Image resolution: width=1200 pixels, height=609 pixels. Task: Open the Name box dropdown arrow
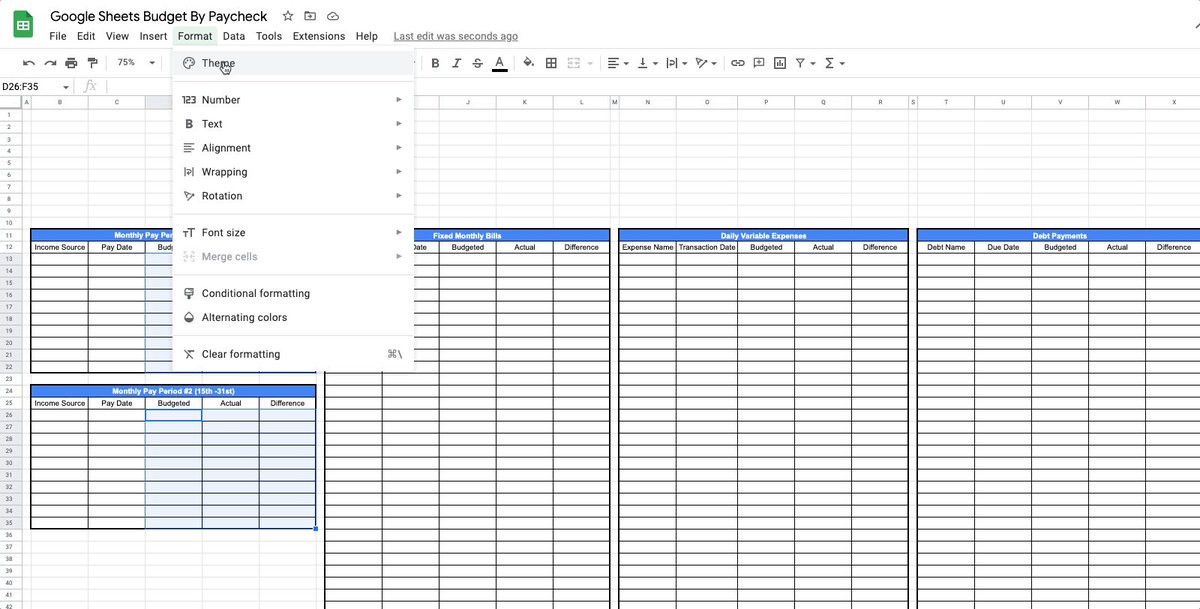pyautogui.click(x=67, y=87)
